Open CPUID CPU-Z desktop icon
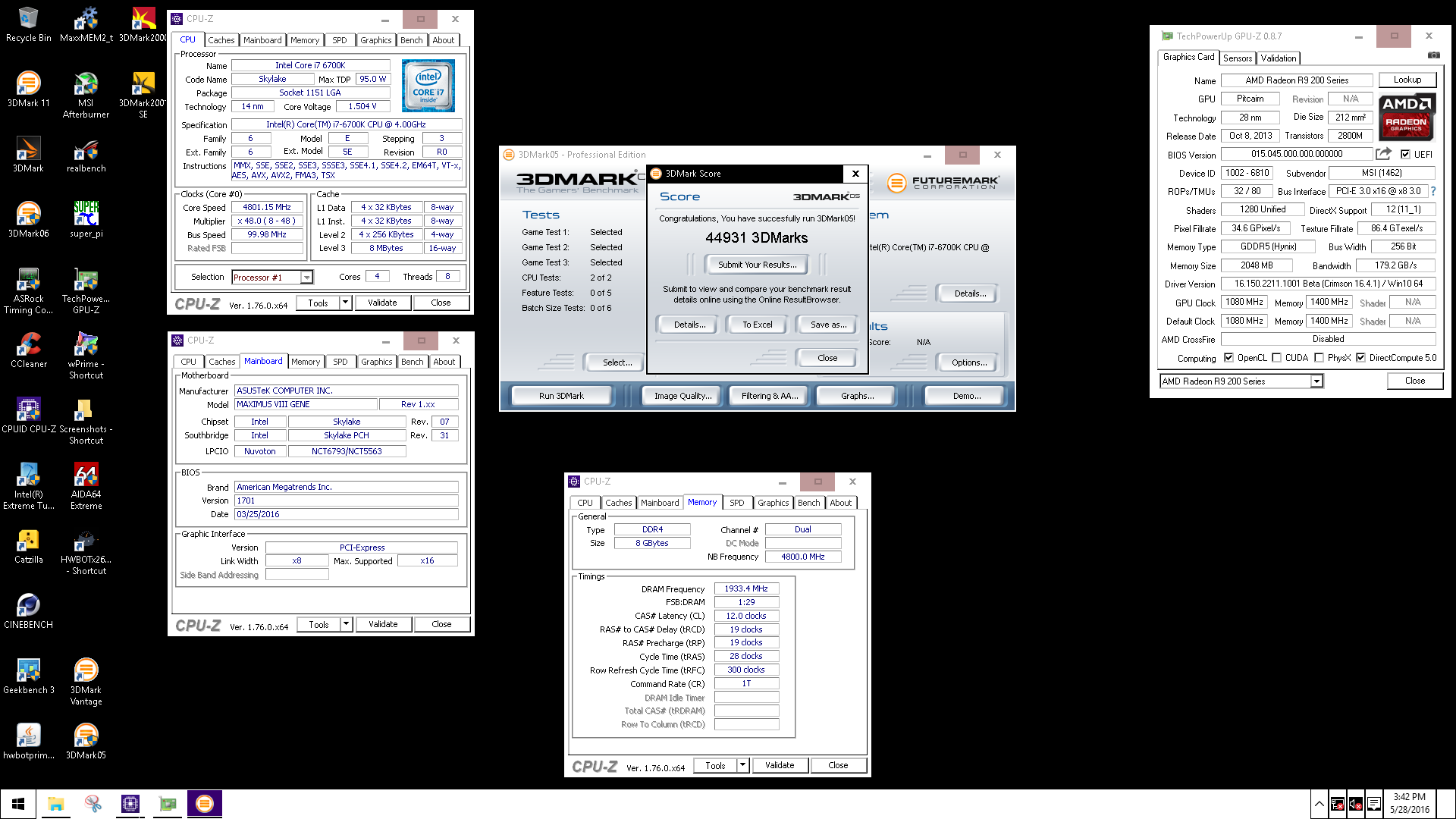Image resolution: width=1456 pixels, height=819 pixels. (28, 416)
